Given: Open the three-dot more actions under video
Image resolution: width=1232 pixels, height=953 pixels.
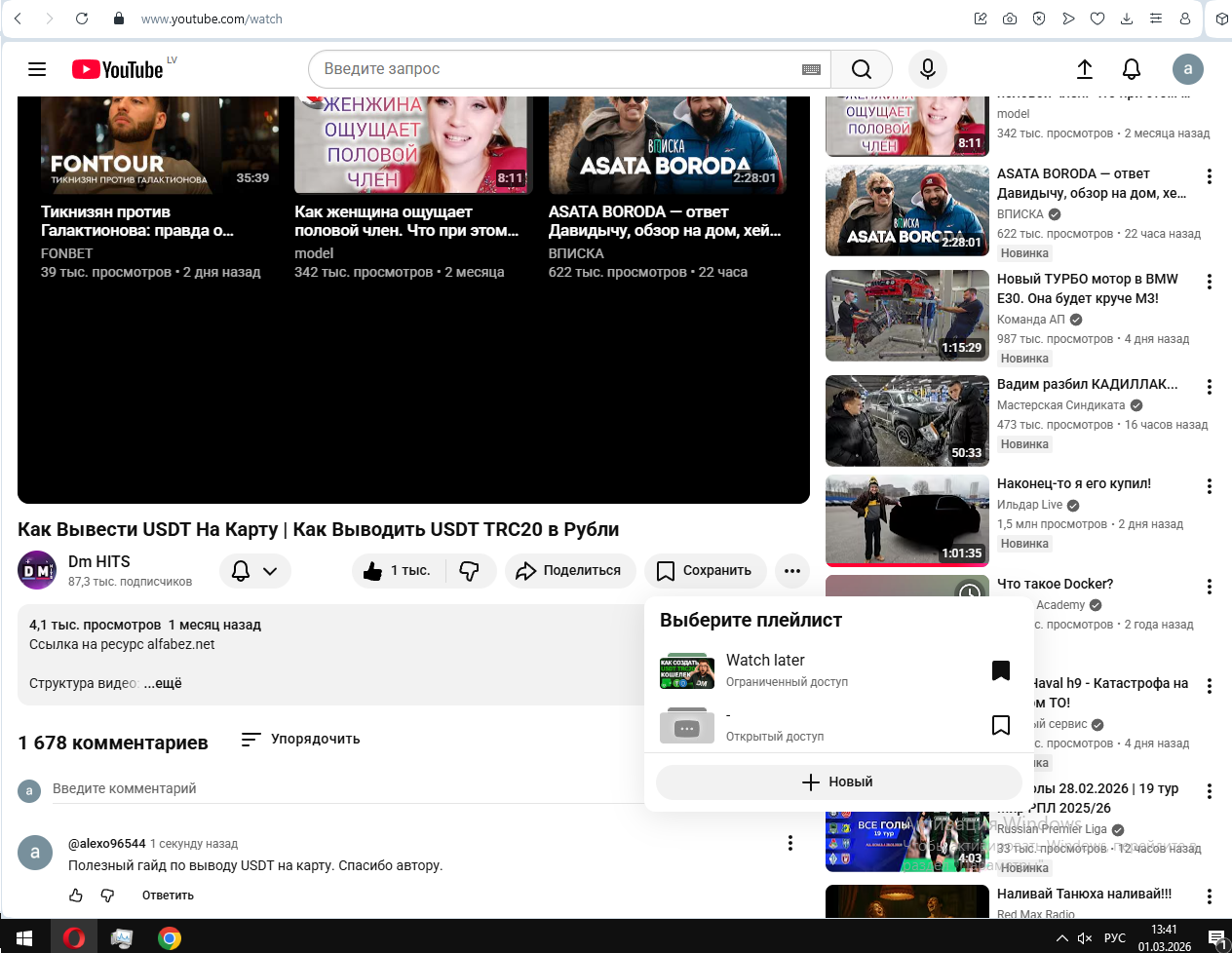Looking at the screenshot, I should (792, 571).
